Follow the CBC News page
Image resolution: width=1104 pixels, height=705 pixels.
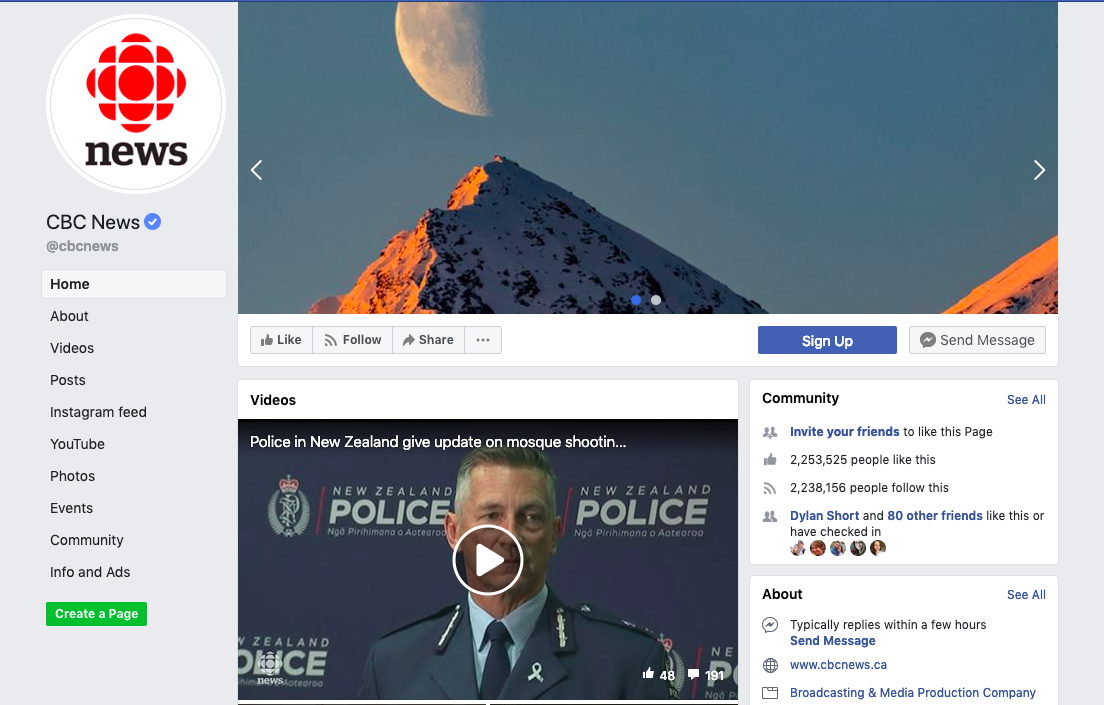coord(353,340)
